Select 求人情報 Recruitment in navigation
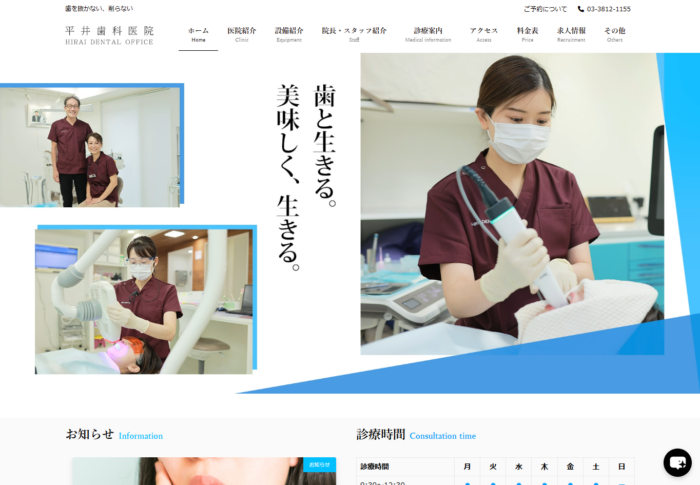Image resolution: width=700 pixels, height=485 pixels. click(571, 35)
